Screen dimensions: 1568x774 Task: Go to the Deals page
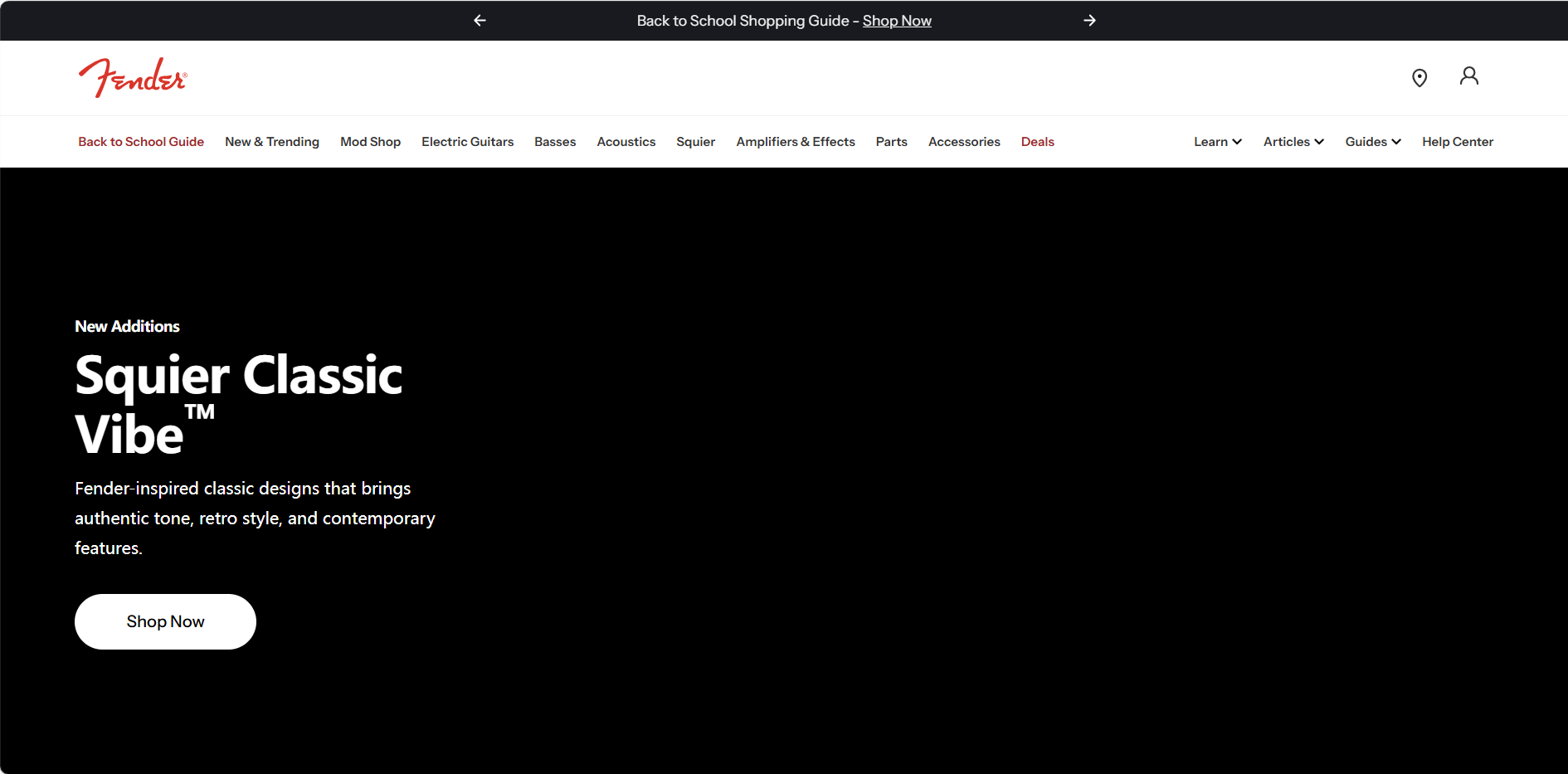[1037, 142]
